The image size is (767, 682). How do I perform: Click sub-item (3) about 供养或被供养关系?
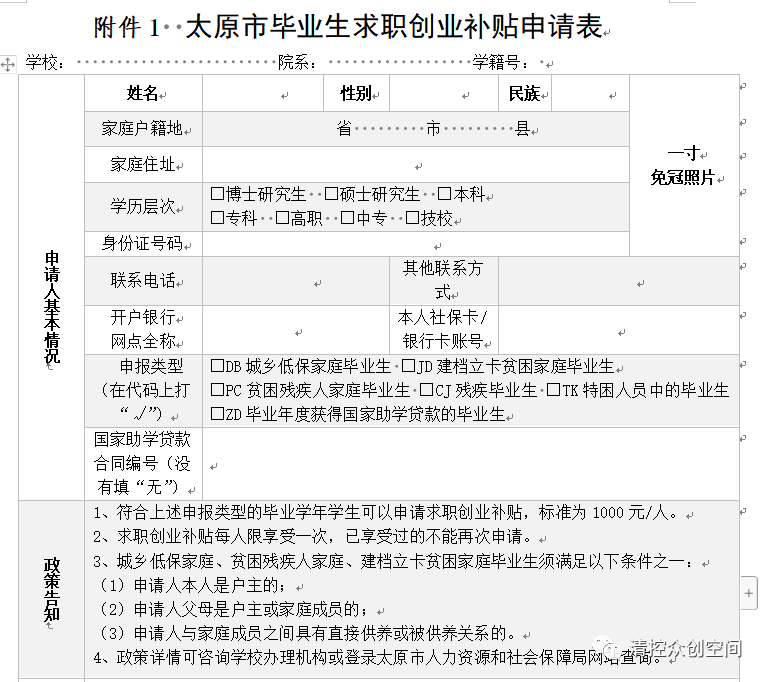coord(308,634)
